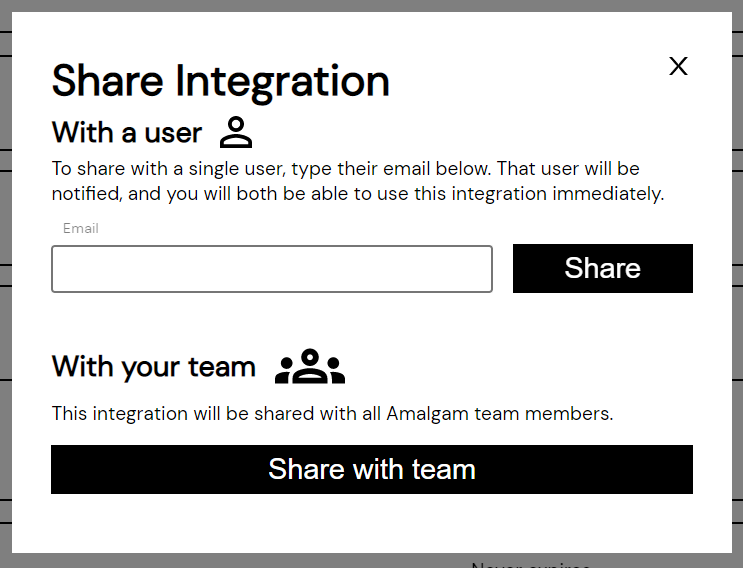Click the Amalgam team members description text
The height and width of the screenshot is (568, 743).
(332, 414)
